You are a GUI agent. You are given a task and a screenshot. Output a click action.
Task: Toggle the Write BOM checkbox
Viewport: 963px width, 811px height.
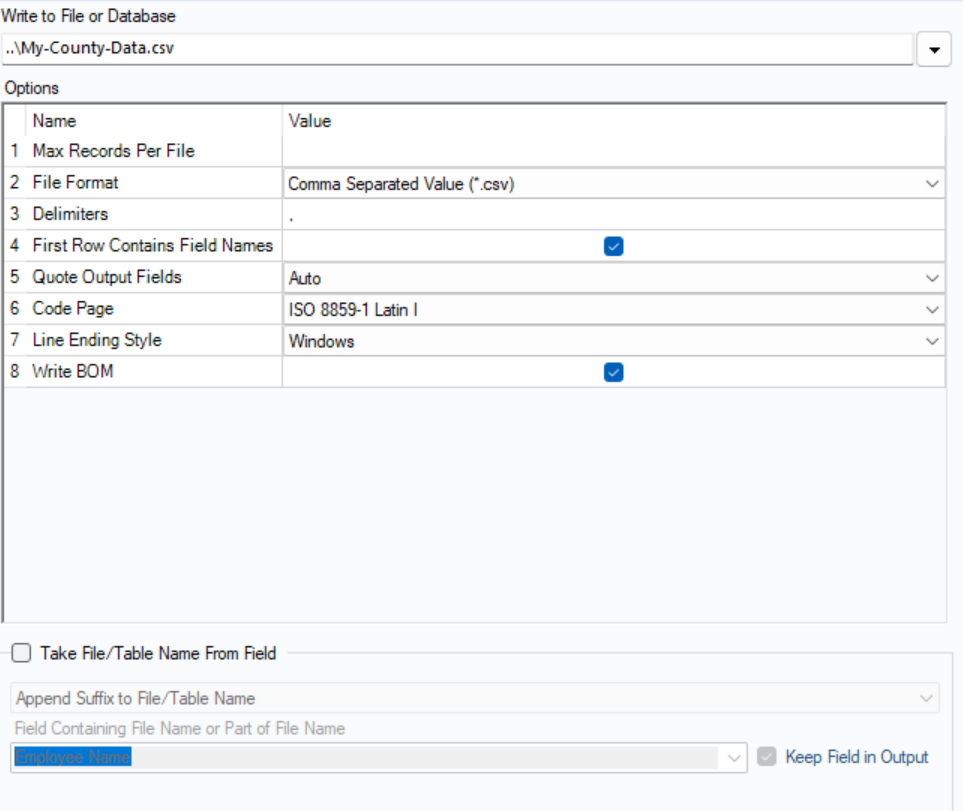click(613, 372)
